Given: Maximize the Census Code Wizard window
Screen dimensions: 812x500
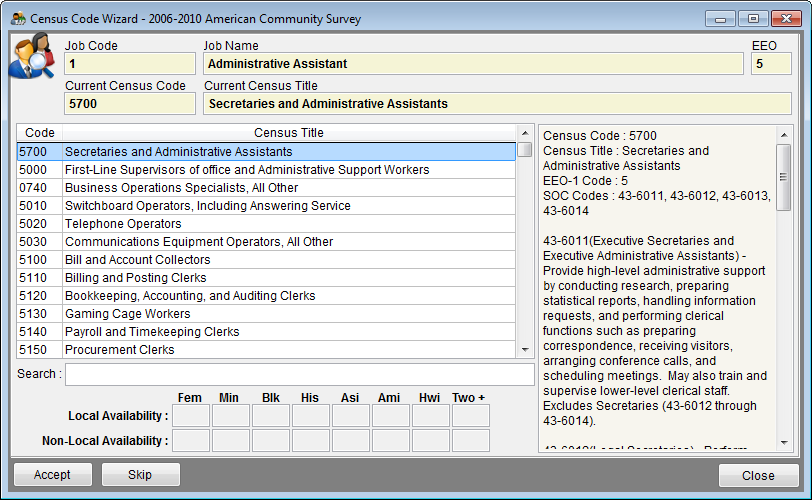Looking at the screenshot, I should pyautogui.click(x=753, y=19).
